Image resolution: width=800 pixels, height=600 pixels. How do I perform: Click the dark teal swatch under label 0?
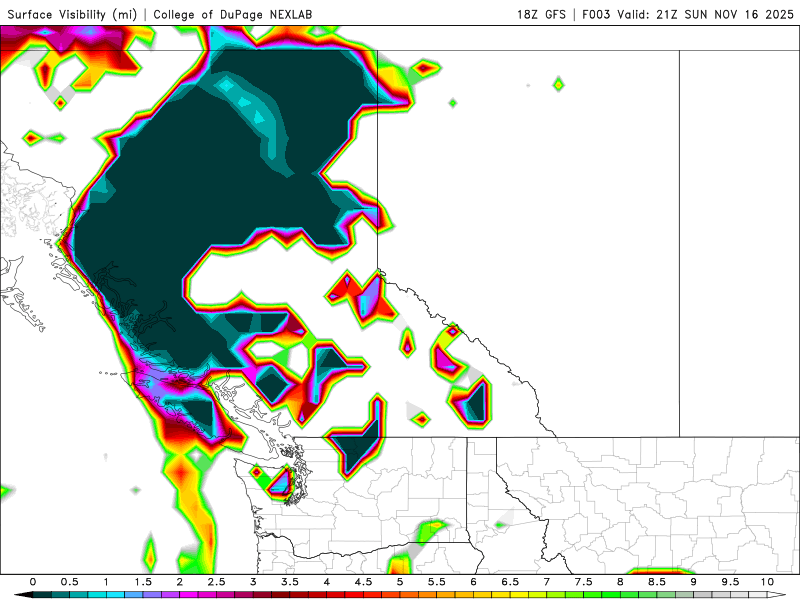pyautogui.click(x=42, y=595)
